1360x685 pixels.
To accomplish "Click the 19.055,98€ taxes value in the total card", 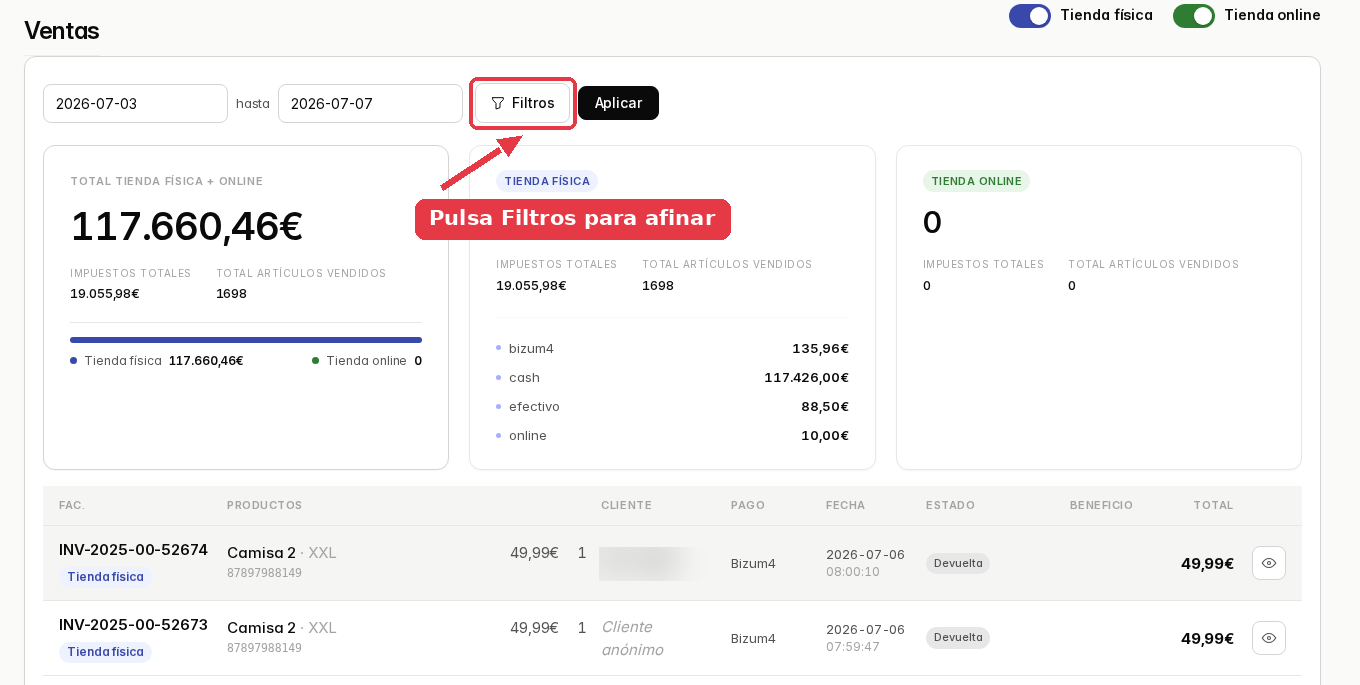I will click(x=104, y=294).
